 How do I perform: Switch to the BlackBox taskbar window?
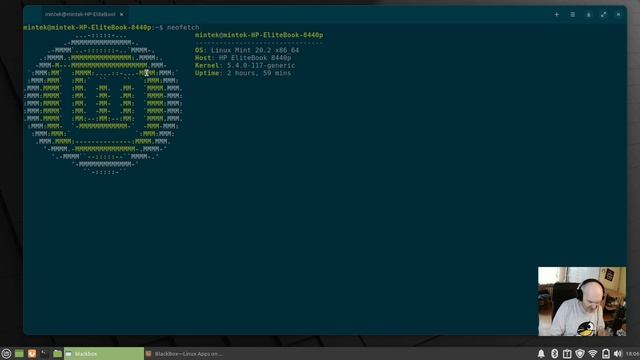click(x=104, y=353)
